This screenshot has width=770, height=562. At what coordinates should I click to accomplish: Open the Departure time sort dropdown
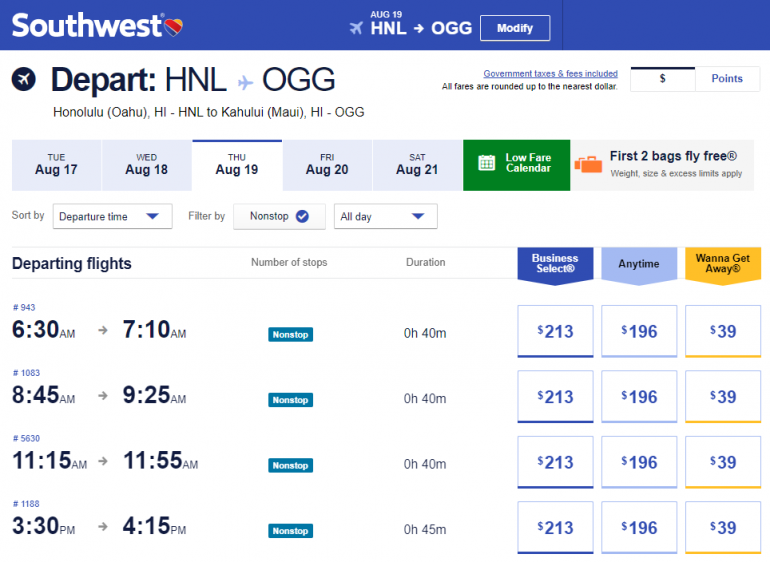112,216
